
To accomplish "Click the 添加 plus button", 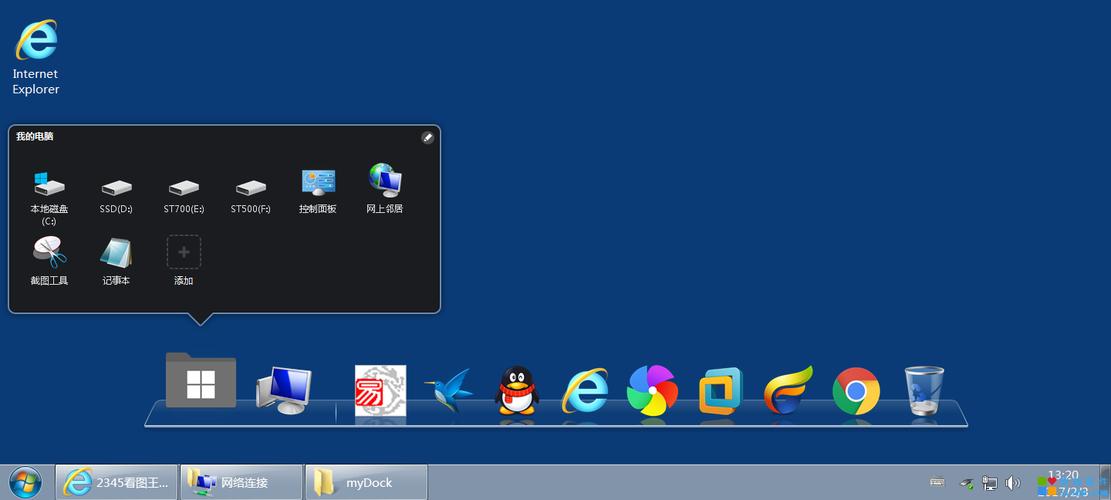I will point(184,252).
